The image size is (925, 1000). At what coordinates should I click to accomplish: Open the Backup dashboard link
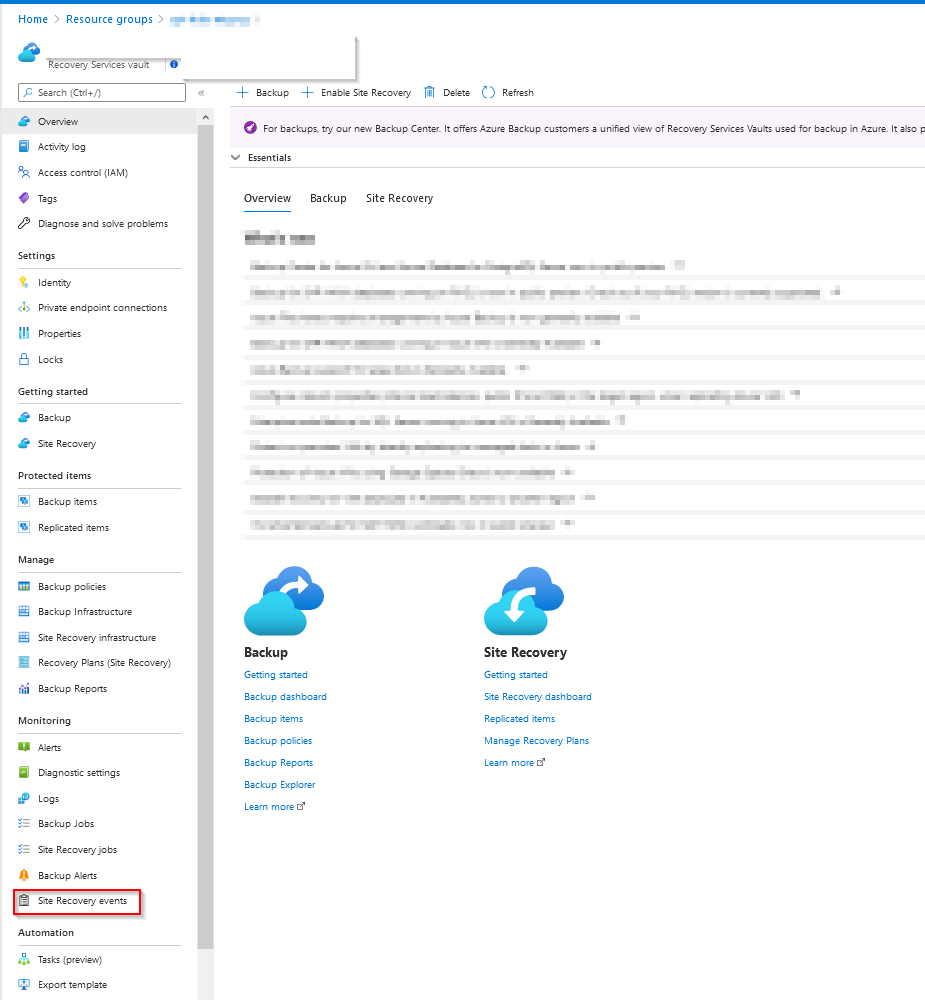[285, 696]
